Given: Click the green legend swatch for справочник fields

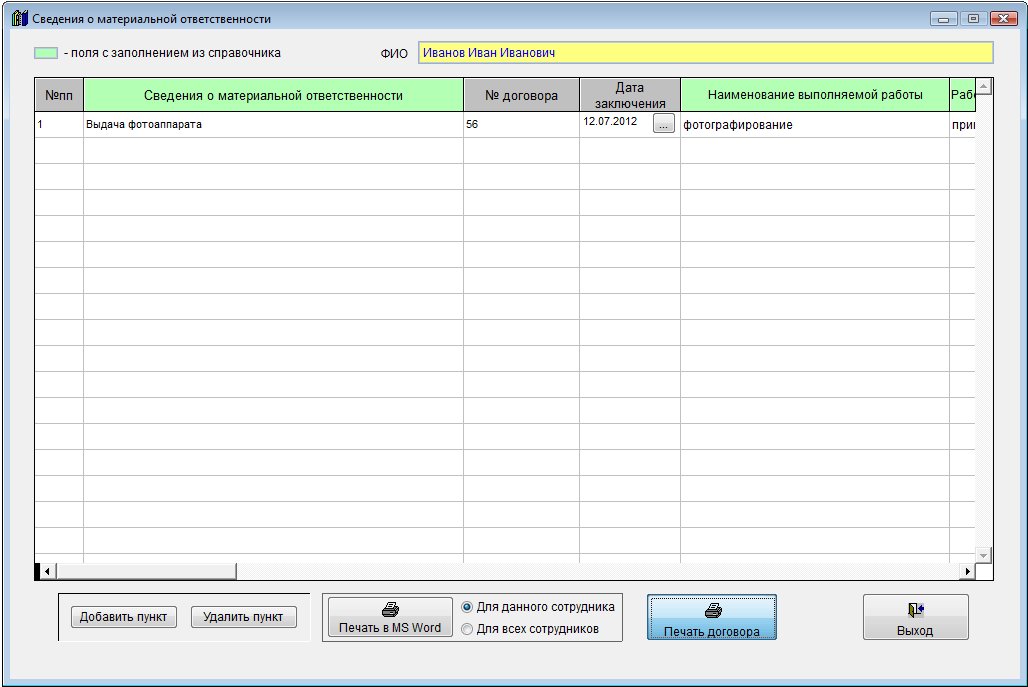Looking at the screenshot, I should coord(46,53).
